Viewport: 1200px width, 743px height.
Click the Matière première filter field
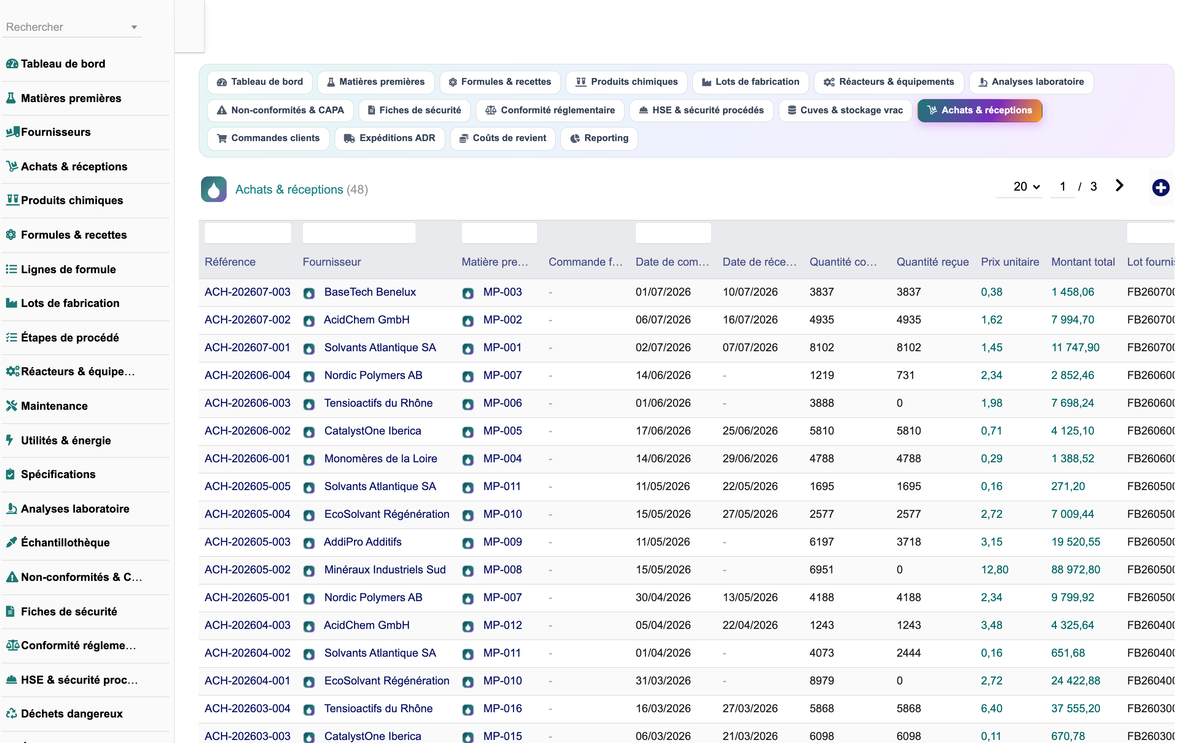(499, 233)
